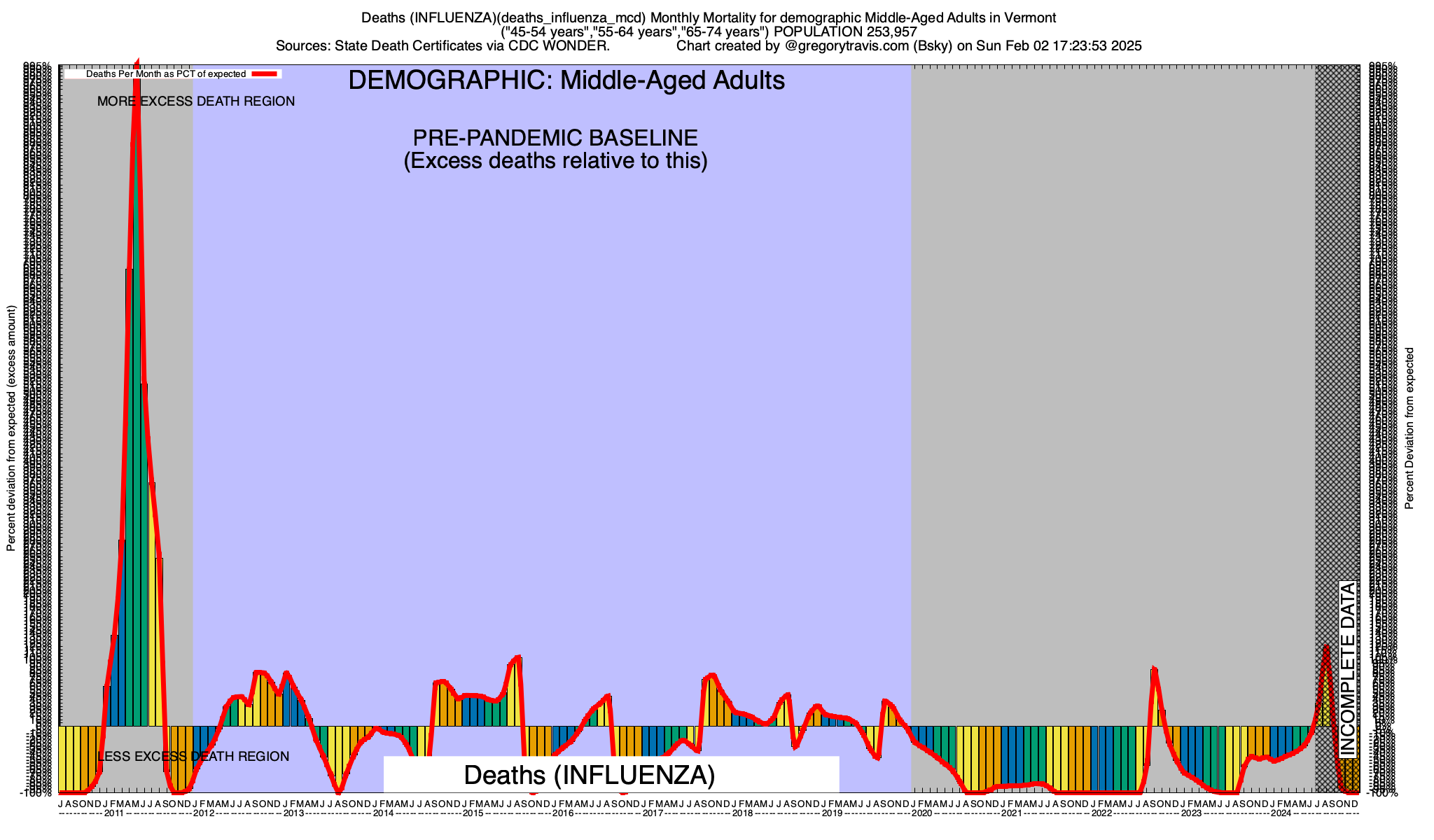Select the 2022 year marker on x-axis
This screenshot has height=840, width=1434.
pyautogui.click(x=1101, y=813)
